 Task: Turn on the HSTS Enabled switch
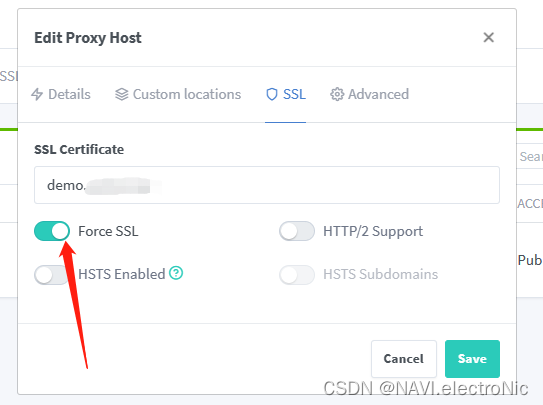pos(52,275)
